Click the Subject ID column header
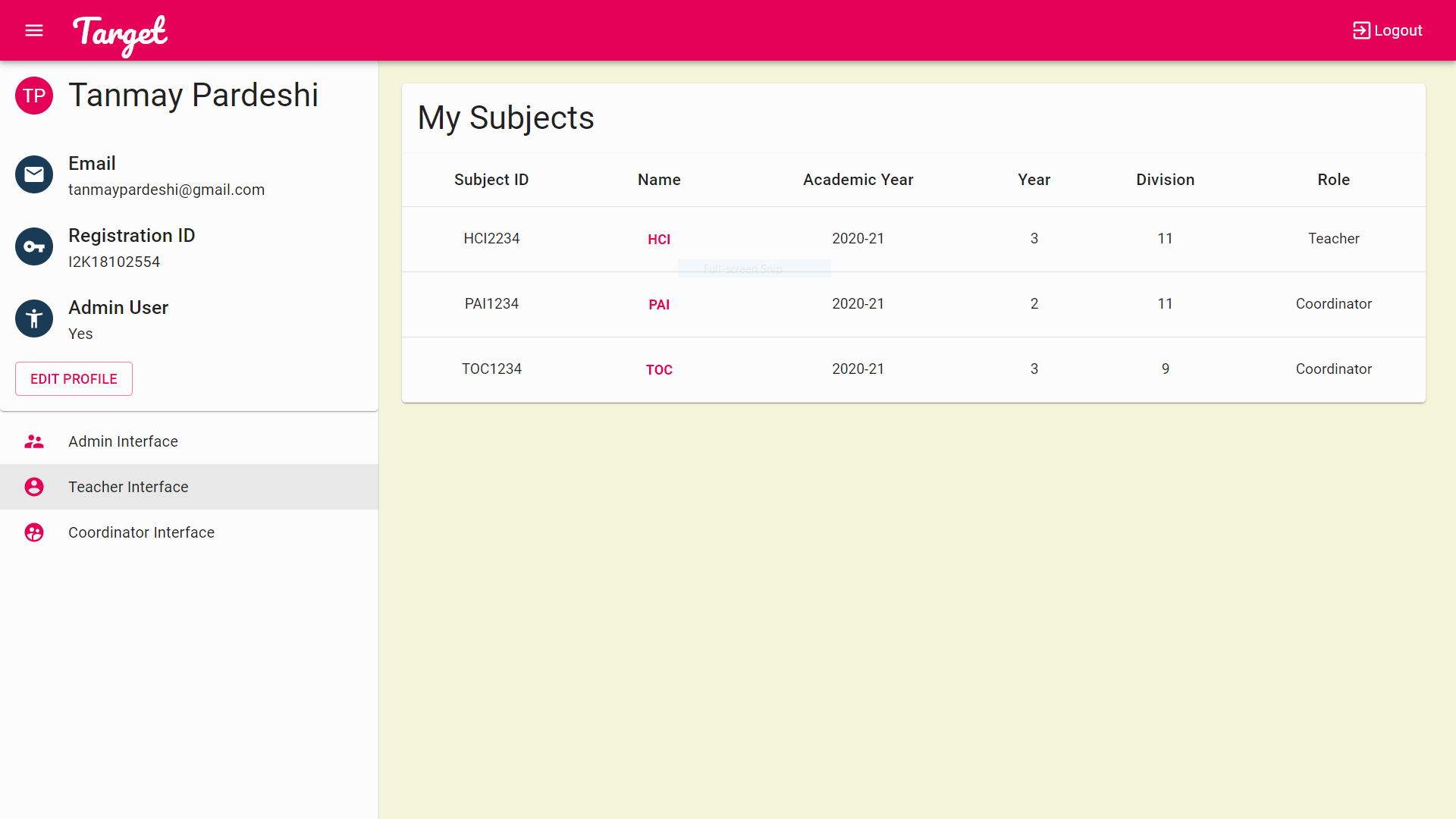The height and width of the screenshot is (819, 1456). [x=491, y=180]
